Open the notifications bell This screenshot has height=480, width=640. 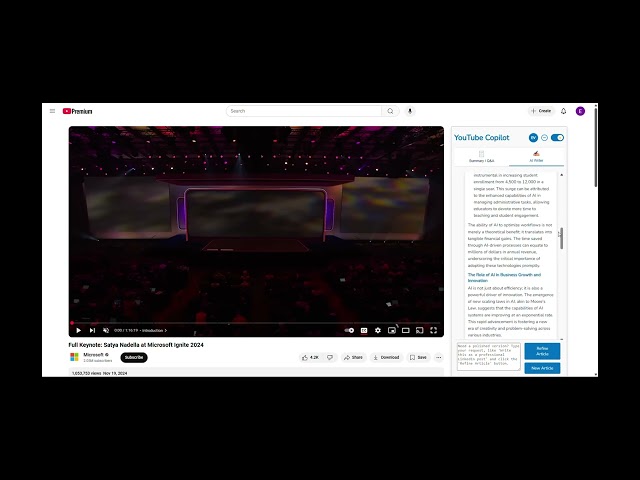coord(564,111)
